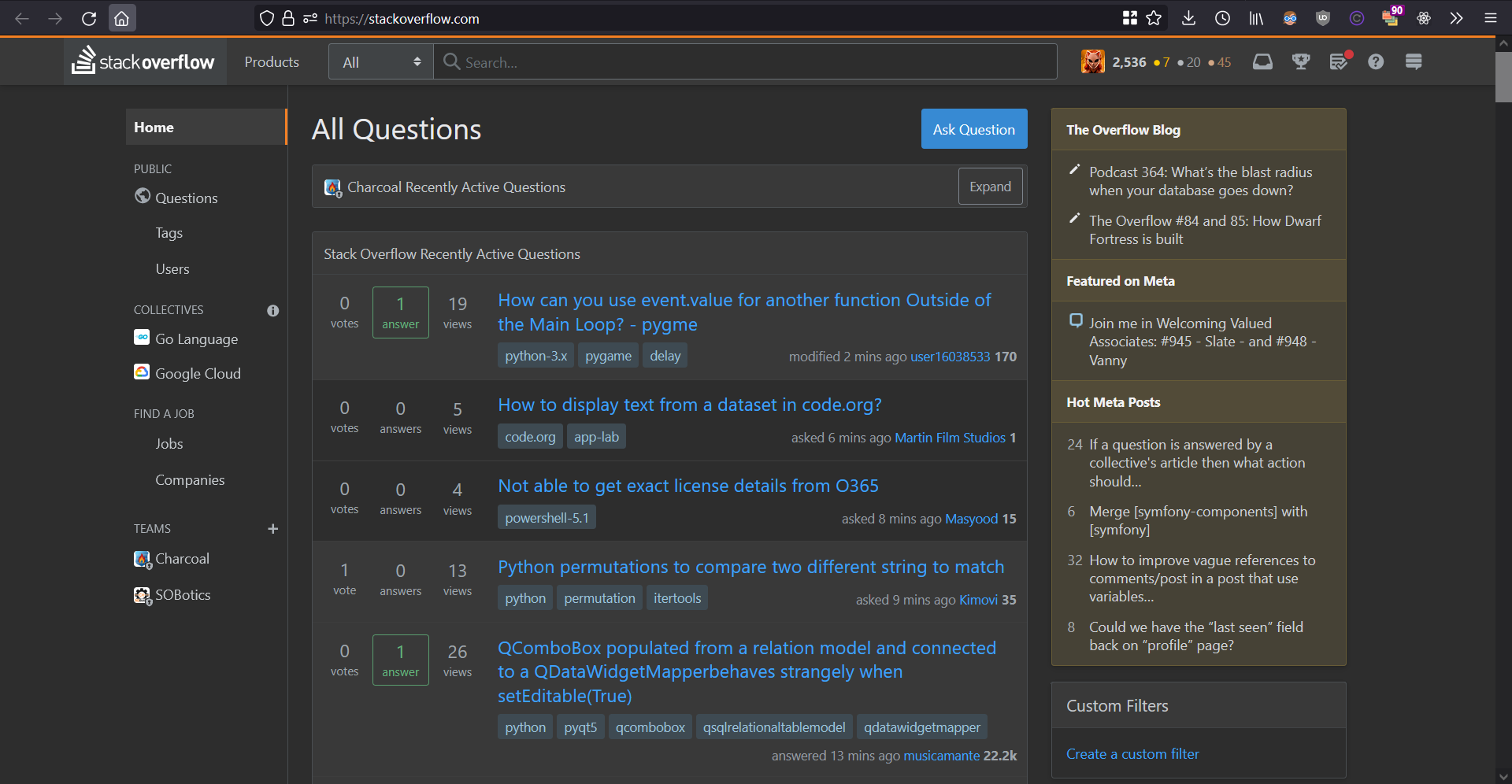
Task: Bookmark this page with star icon
Action: tap(1154, 18)
